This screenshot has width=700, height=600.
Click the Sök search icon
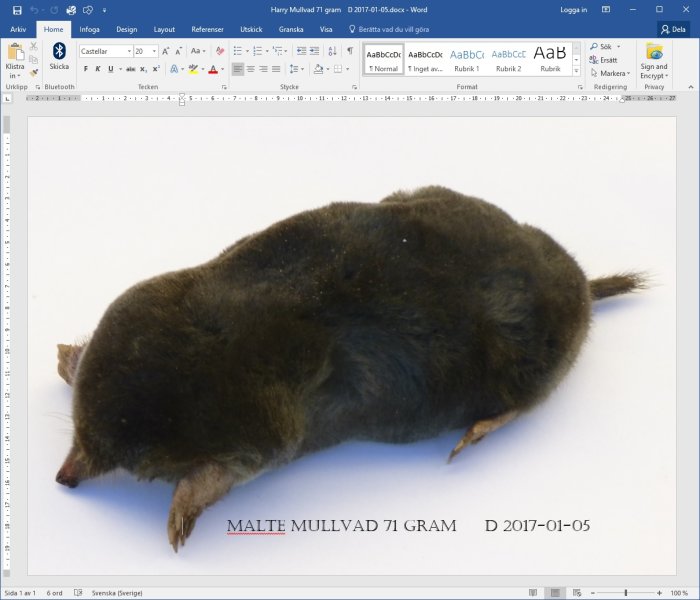click(594, 46)
